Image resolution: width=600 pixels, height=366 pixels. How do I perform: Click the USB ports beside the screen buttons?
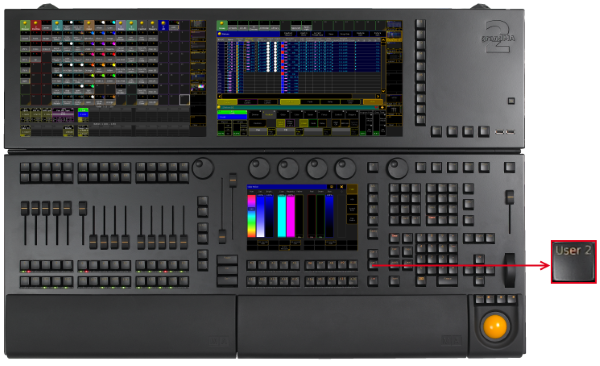[x=504, y=132]
